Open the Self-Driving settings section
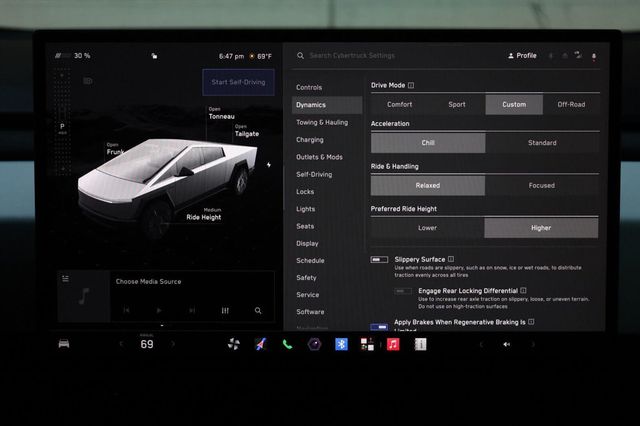This screenshot has width=640, height=426. click(x=327, y=174)
